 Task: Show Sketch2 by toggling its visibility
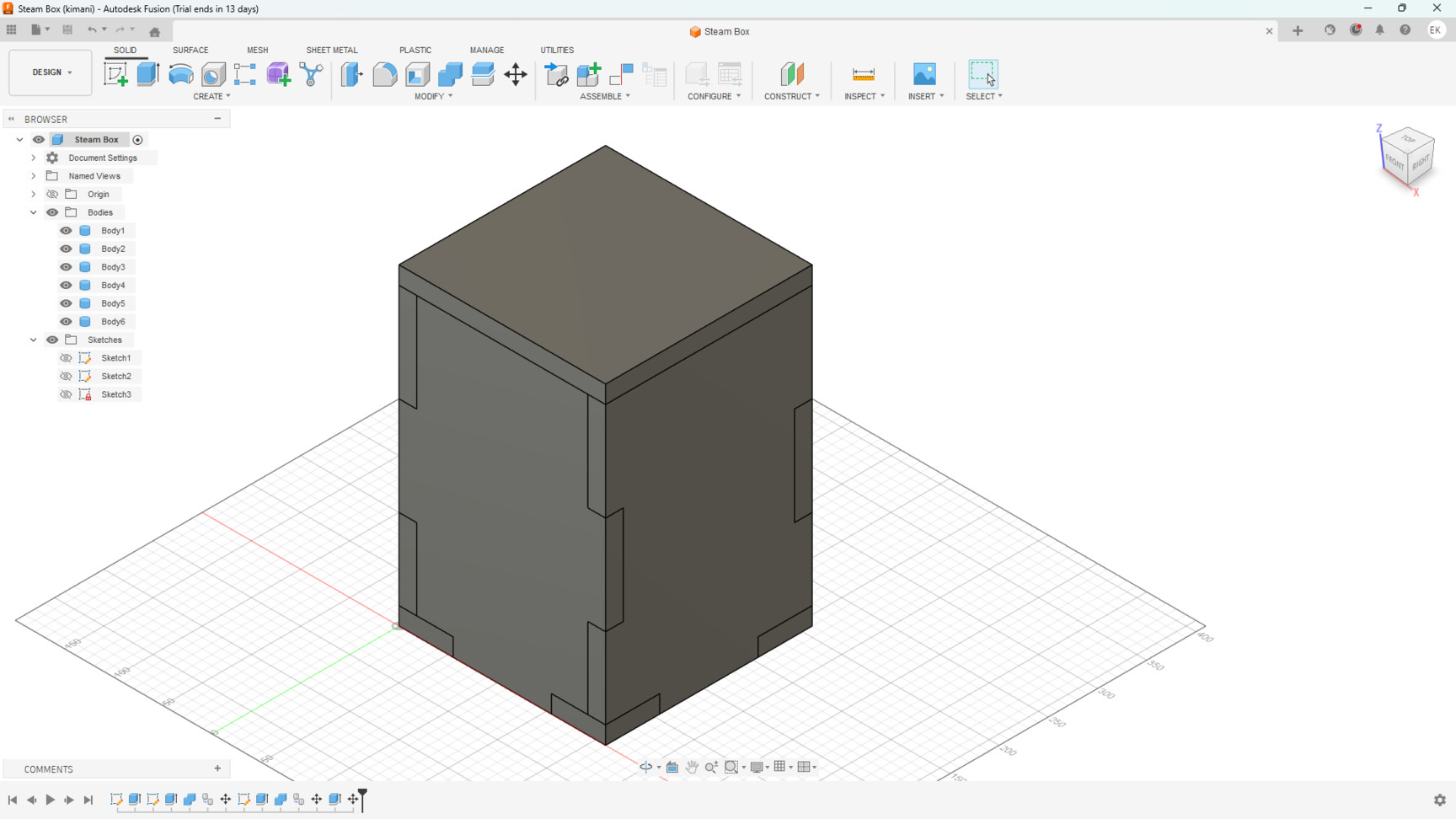(66, 377)
